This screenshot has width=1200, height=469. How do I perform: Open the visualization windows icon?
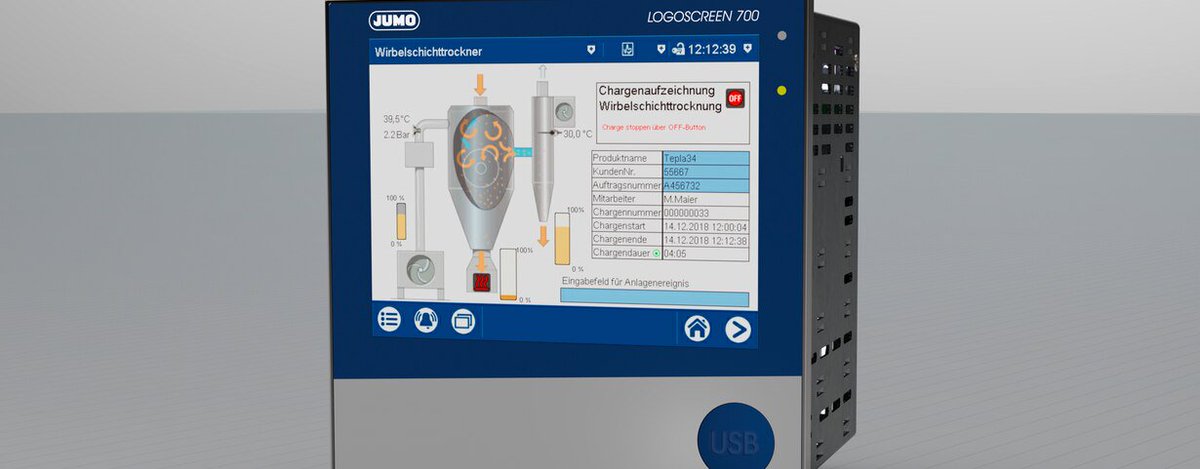[463, 322]
